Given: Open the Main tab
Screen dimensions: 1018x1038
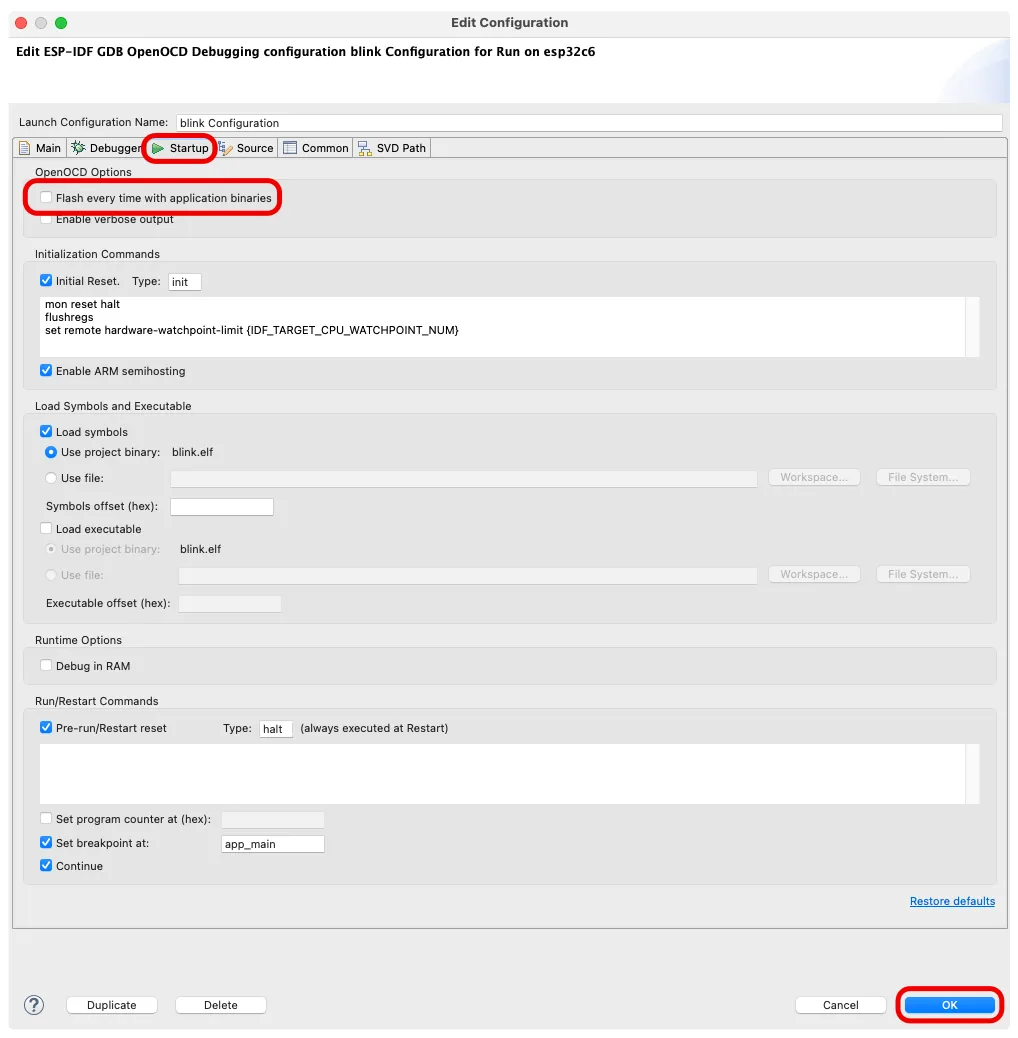Looking at the screenshot, I should [40, 148].
